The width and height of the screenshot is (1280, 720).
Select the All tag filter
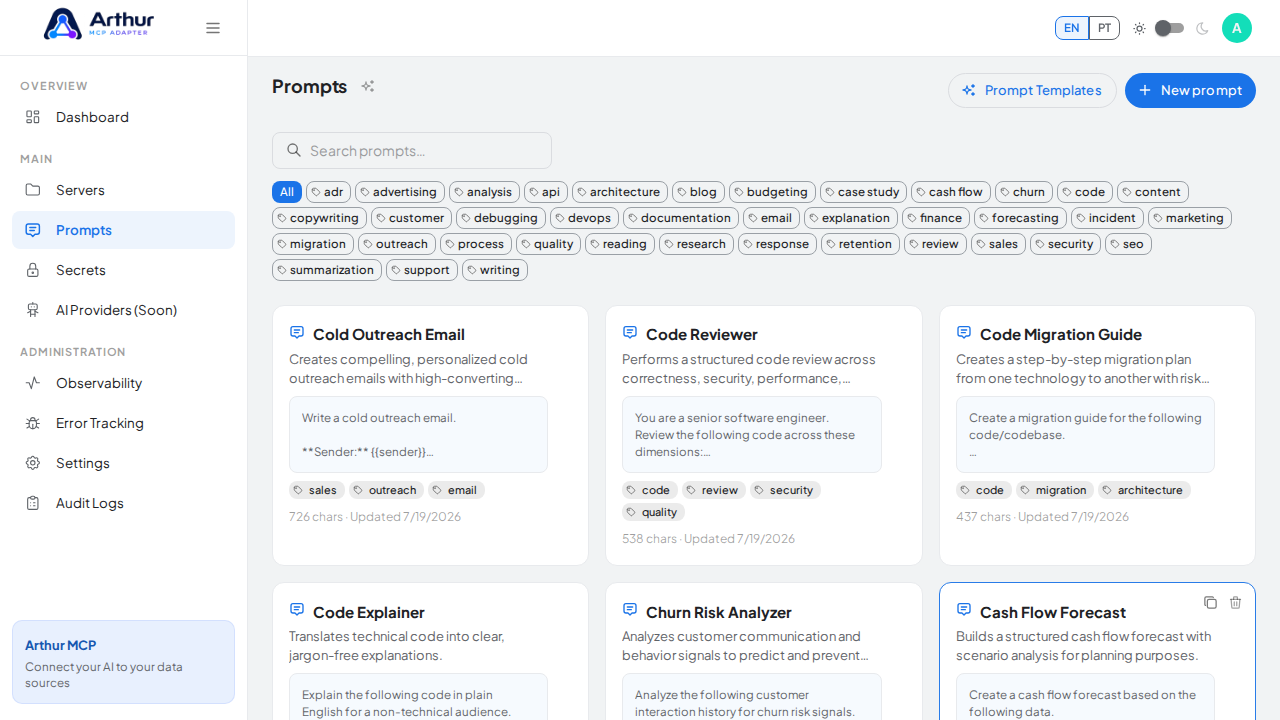pyautogui.click(x=287, y=192)
